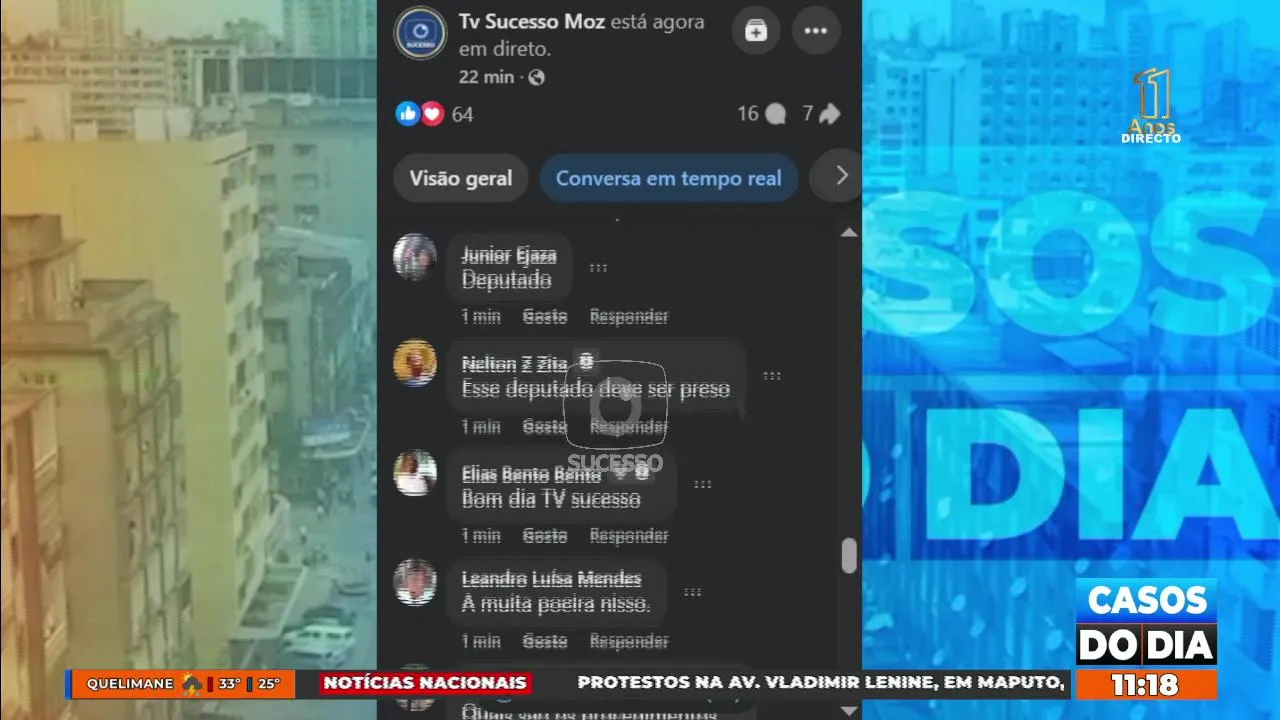Viewport: 1280px width, 720px height.
Task: Click scrollbar down arrow in comments
Action: (x=849, y=710)
